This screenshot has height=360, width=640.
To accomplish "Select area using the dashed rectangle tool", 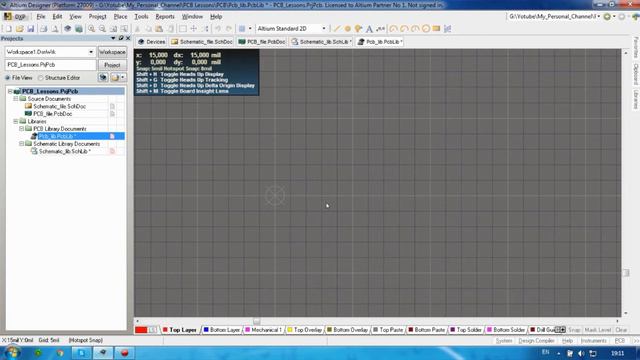I will (183, 29).
